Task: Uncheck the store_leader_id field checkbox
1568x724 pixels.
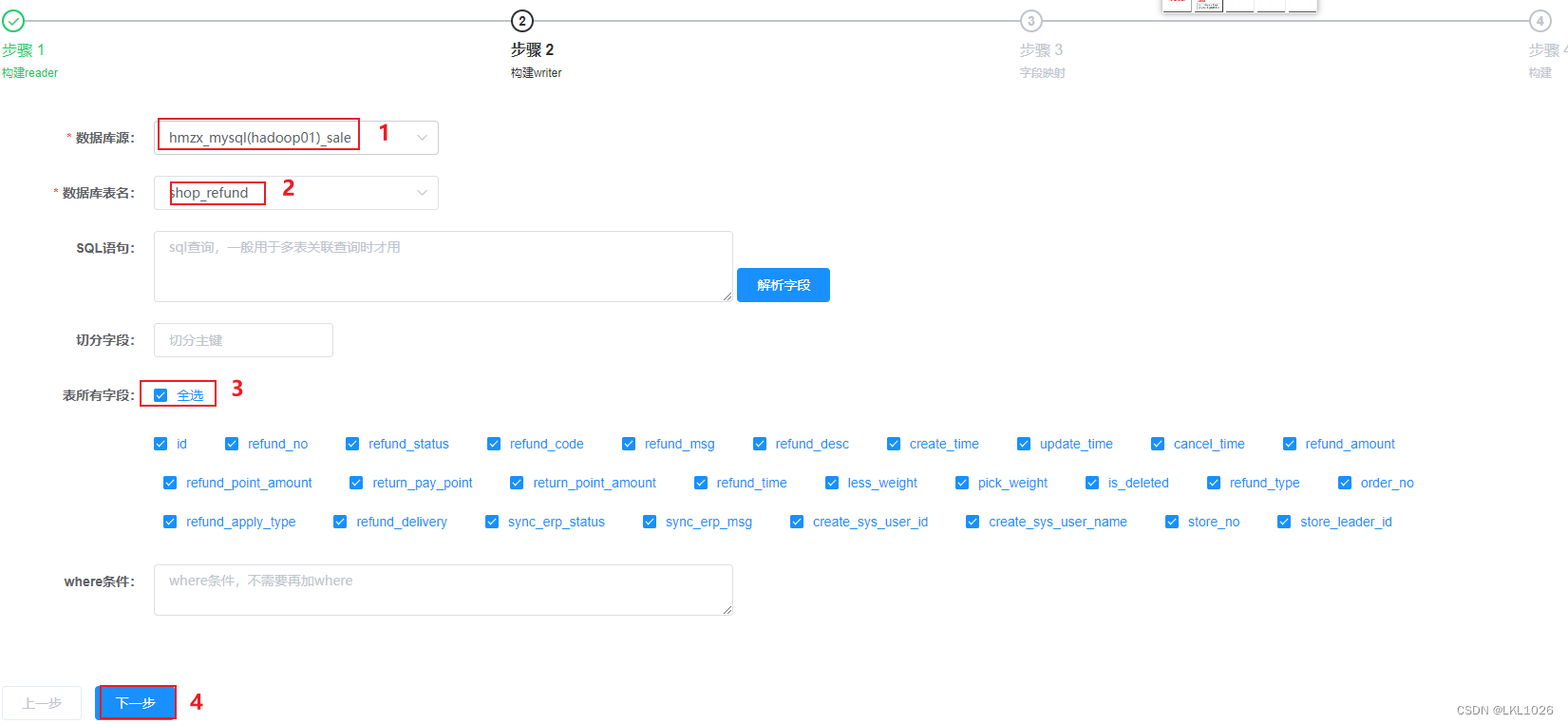Action: pos(1284,522)
